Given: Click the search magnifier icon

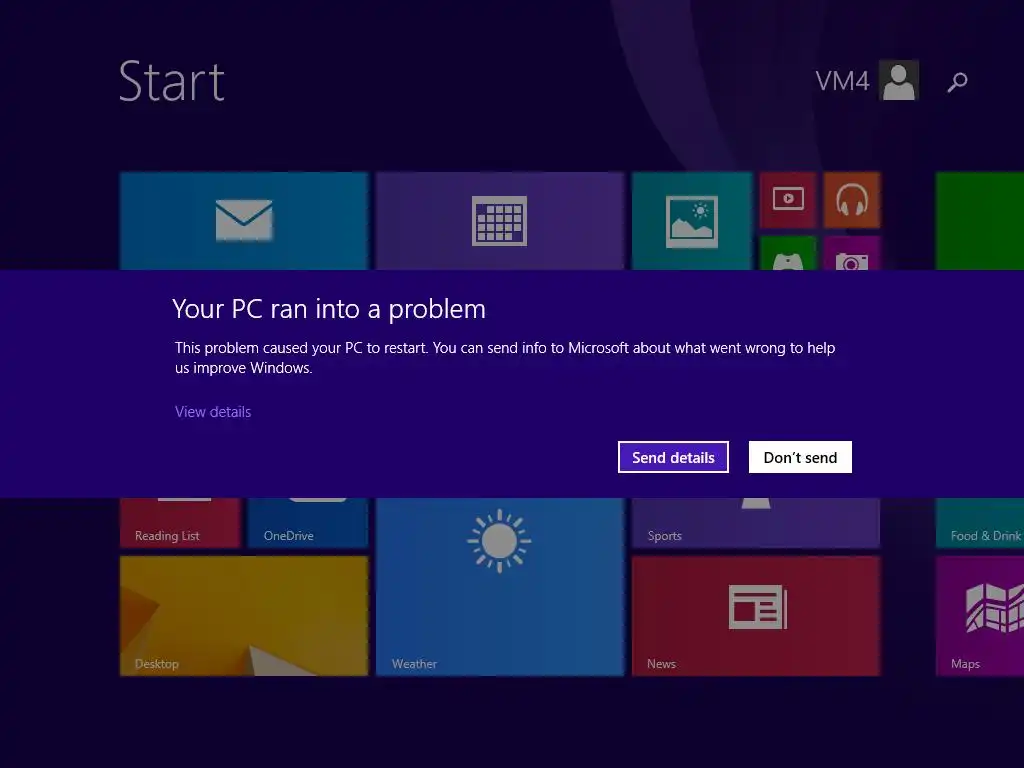Looking at the screenshot, I should 957,82.
